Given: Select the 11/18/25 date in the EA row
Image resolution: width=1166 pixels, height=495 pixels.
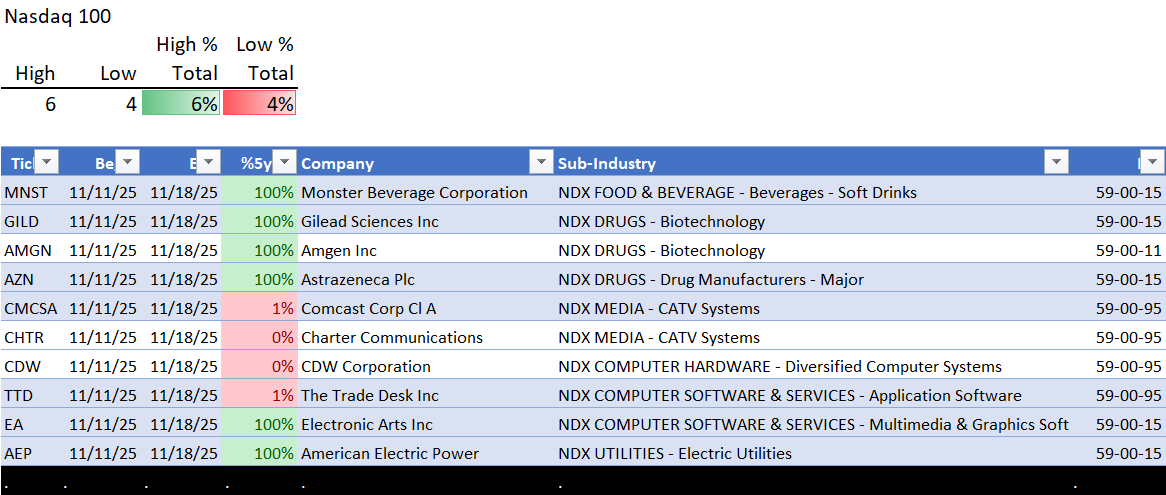Looking at the screenshot, I should (x=183, y=424).
